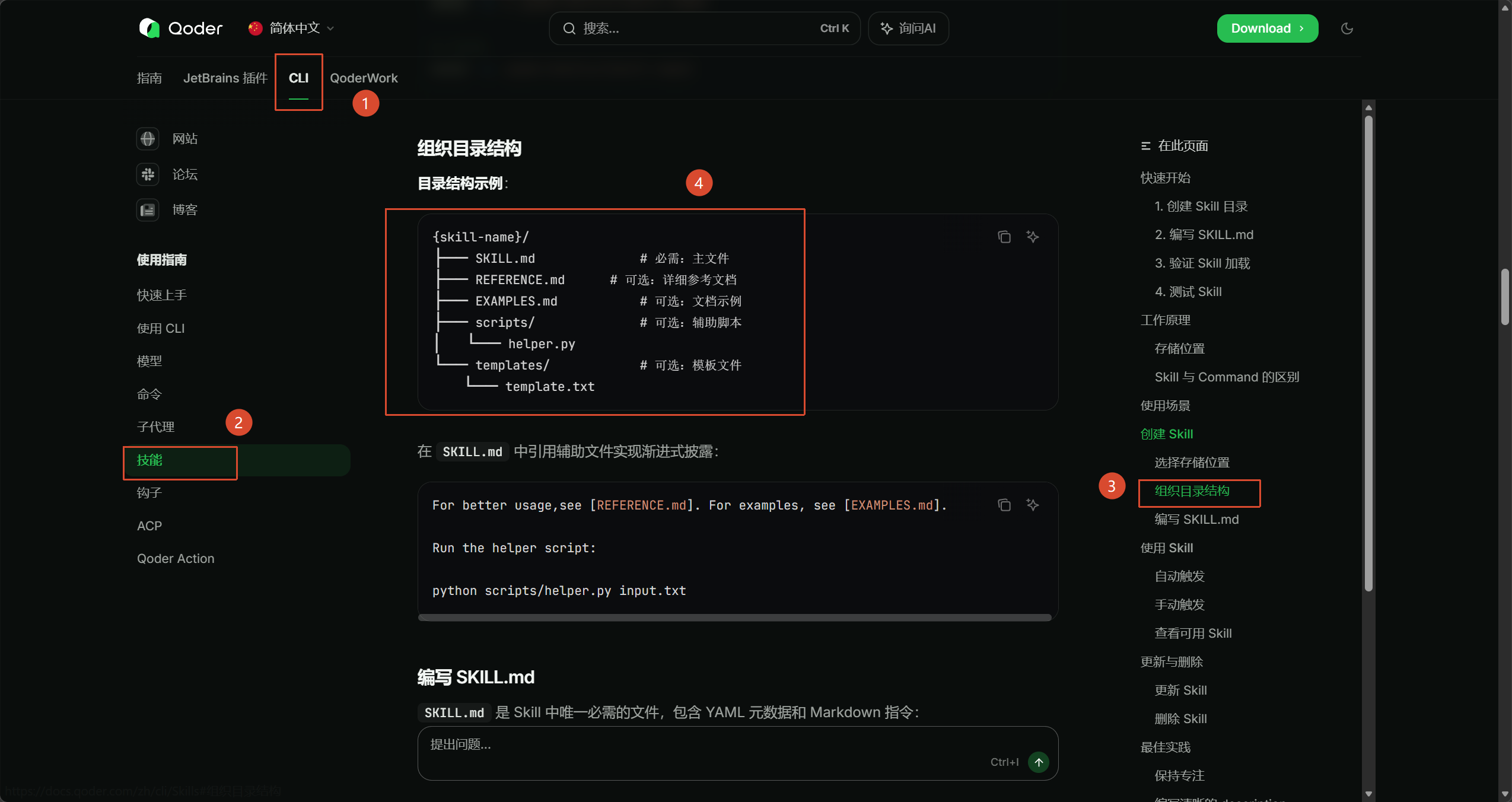Copy the directory structure code block
This screenshot has height=802, width=1512.
[1004, 237]
